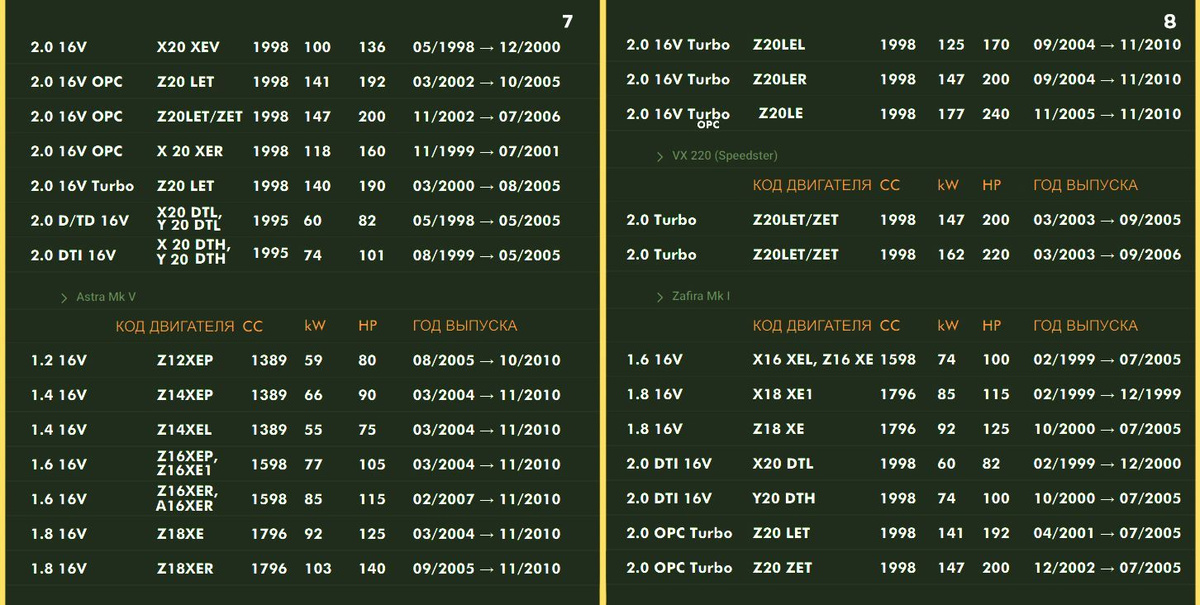Screen dimensions: 1200x605
Task: Click engine code Z18 XE in panel 8
Action: coord(779,429)
